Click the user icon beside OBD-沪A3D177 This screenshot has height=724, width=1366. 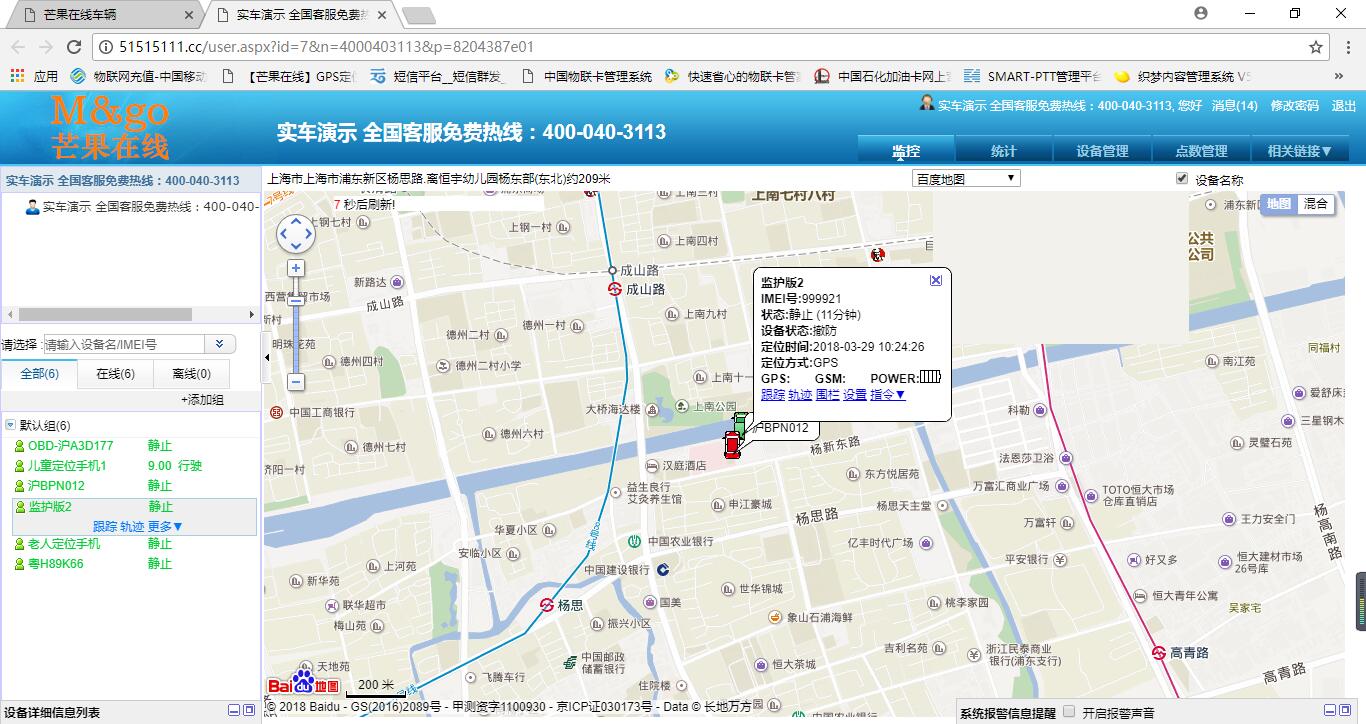click(19, 446)
